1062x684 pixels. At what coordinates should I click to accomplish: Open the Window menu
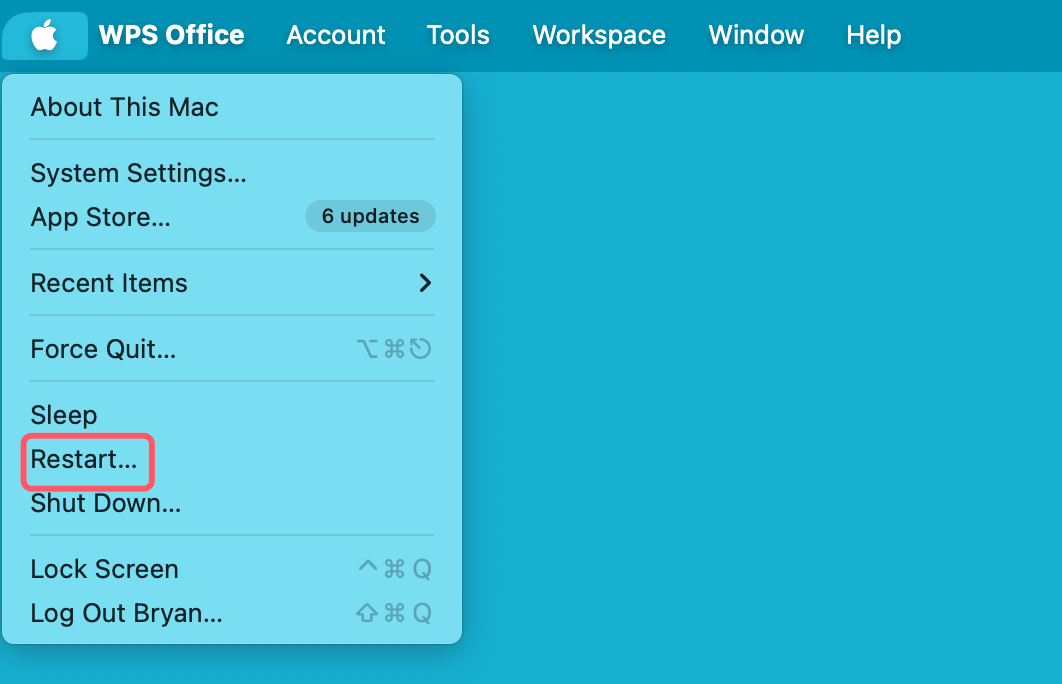756,36
